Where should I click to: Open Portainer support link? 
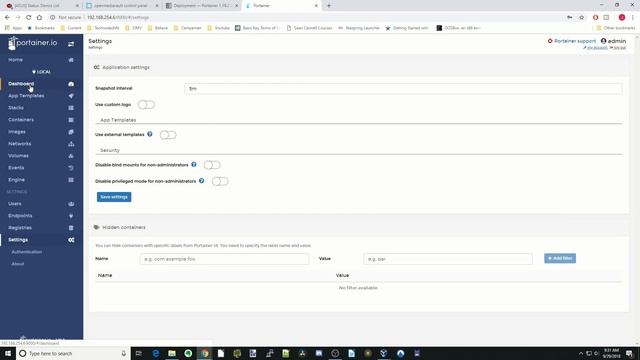571,41
